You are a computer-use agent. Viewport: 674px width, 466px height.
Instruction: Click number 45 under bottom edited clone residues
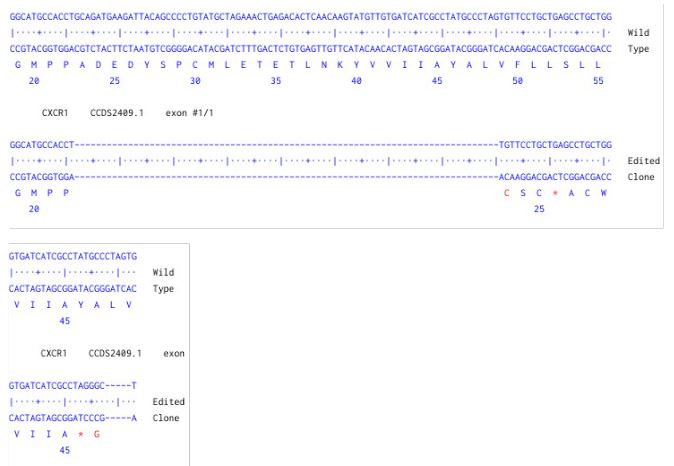tap(64, 451)
